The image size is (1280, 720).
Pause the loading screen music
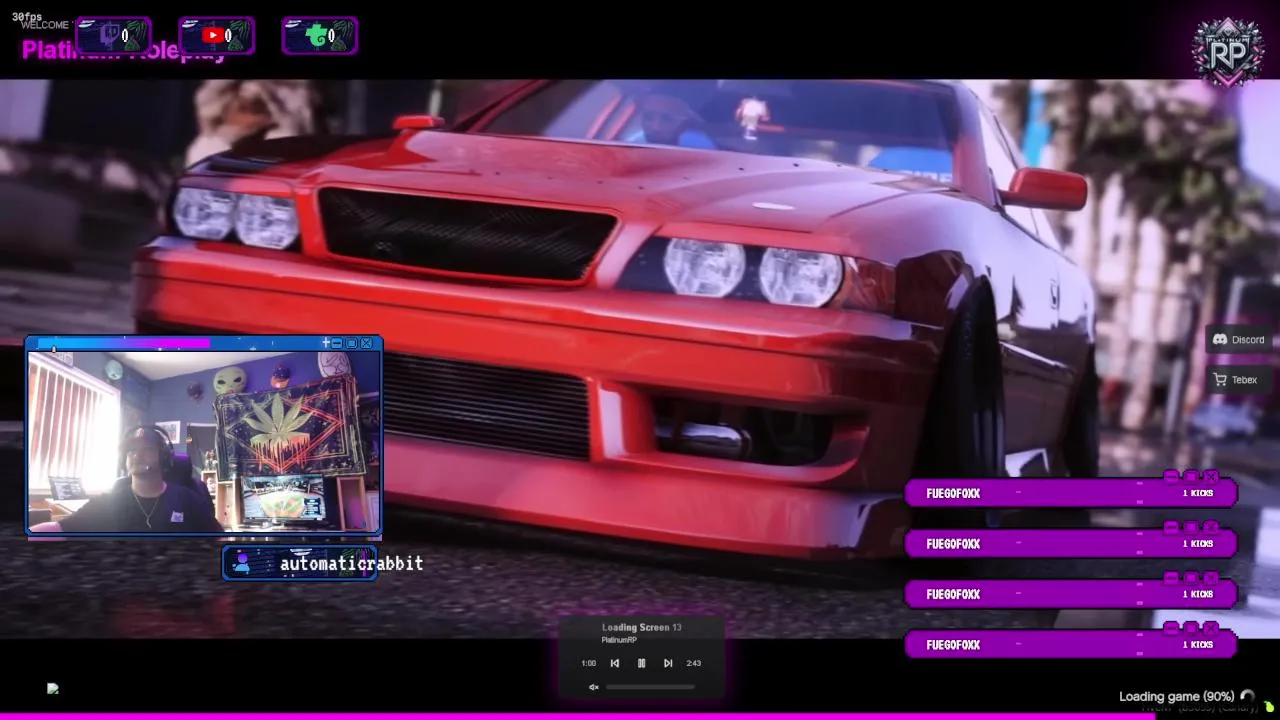tap(641, 663)
